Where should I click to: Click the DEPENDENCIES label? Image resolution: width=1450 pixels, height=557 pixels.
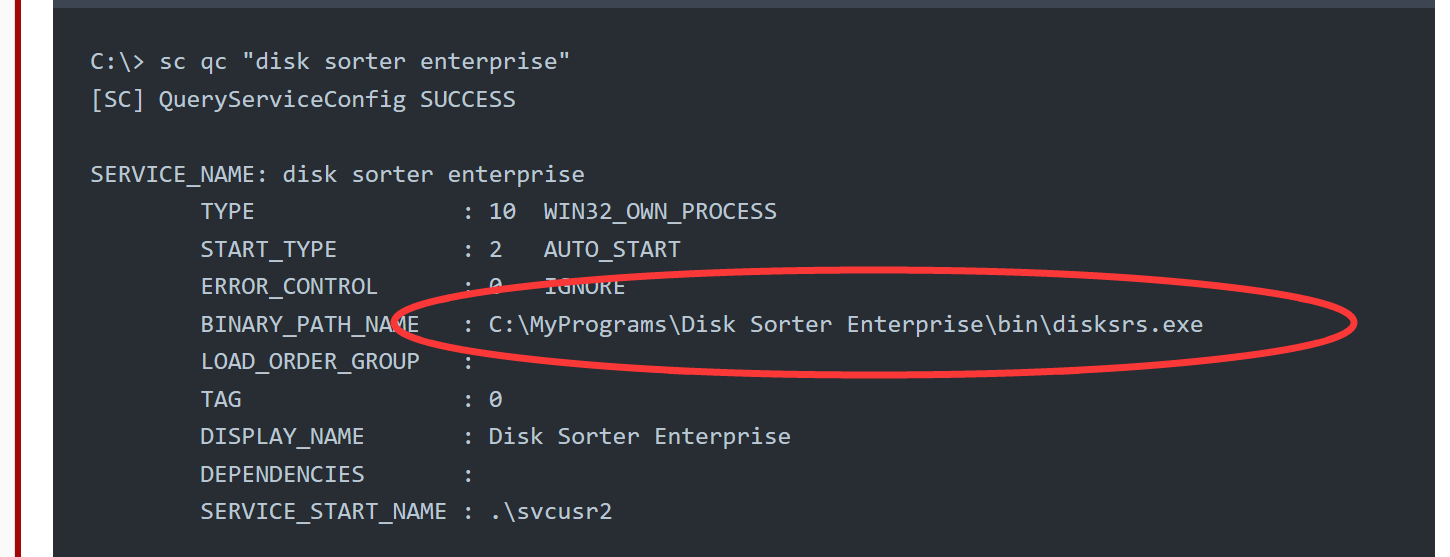tap(282, 474)
